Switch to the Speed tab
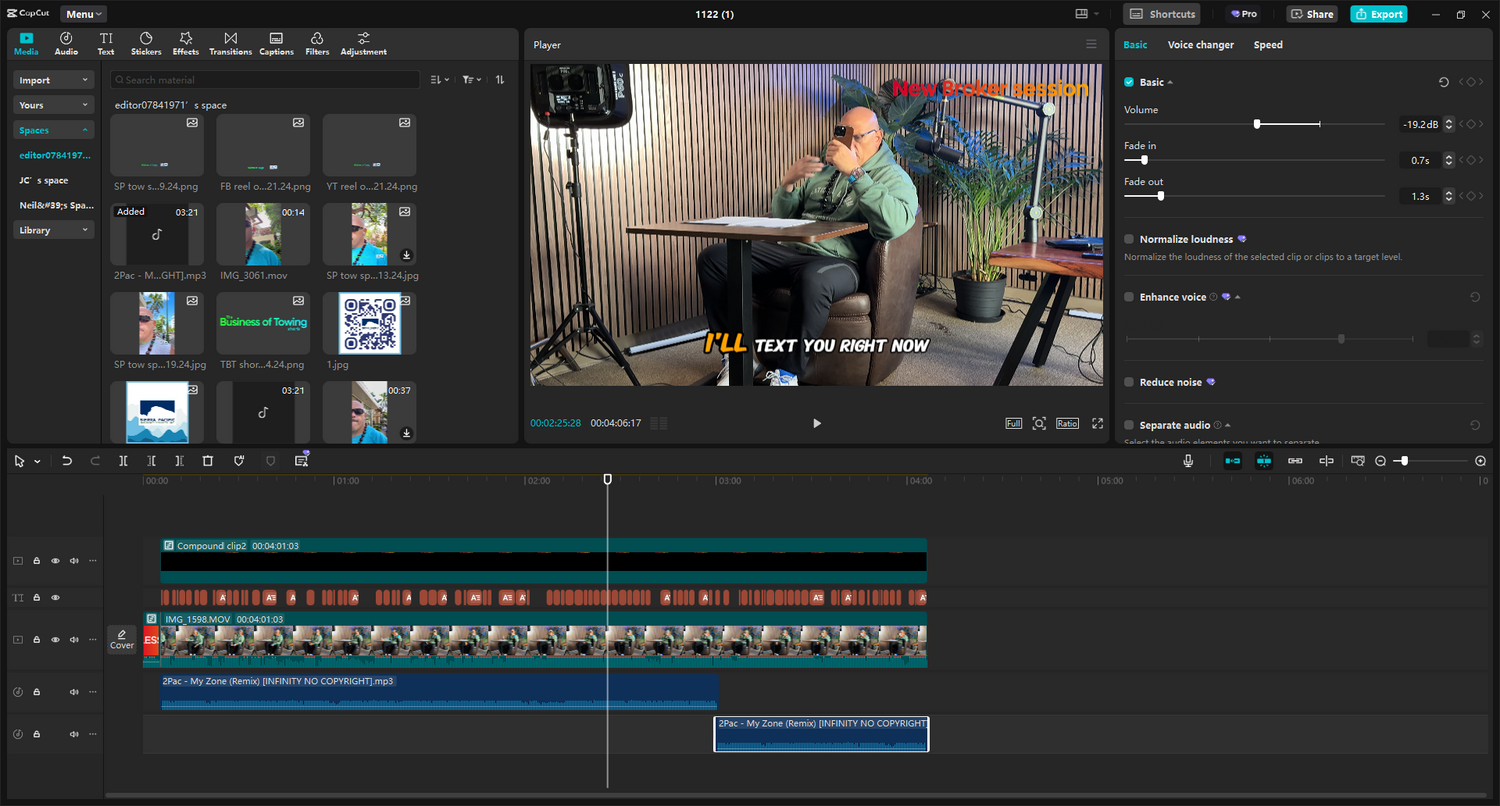 pyautogui.click(x=1268, y=45)
